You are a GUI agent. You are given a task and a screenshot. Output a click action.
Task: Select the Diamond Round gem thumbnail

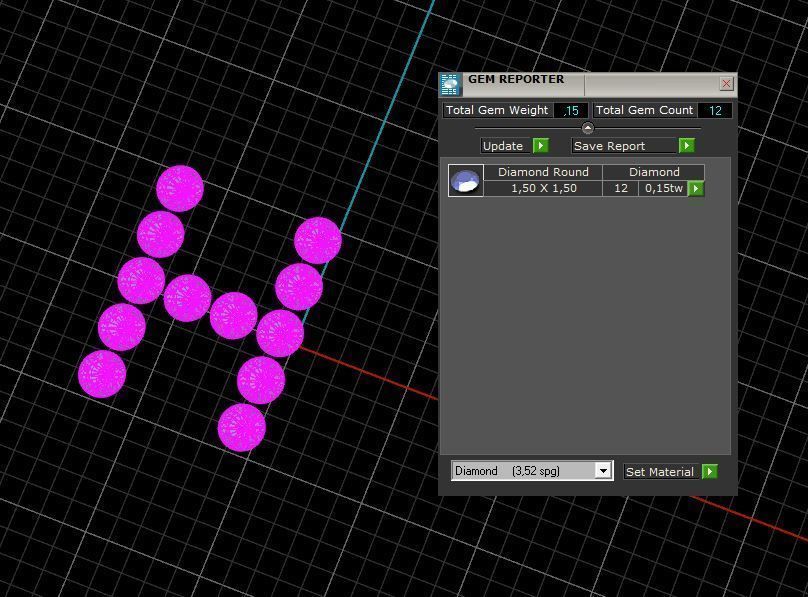click(466, 180)
